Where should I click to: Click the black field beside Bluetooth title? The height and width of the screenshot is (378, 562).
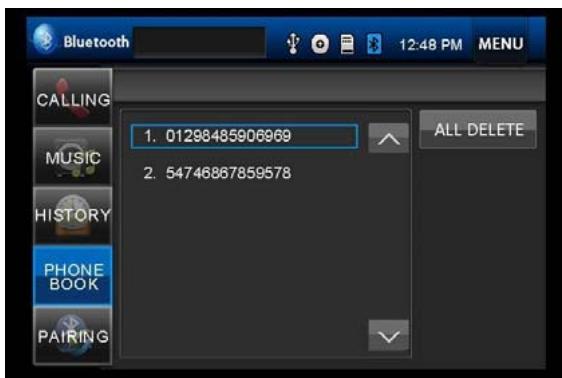[200, 42]
